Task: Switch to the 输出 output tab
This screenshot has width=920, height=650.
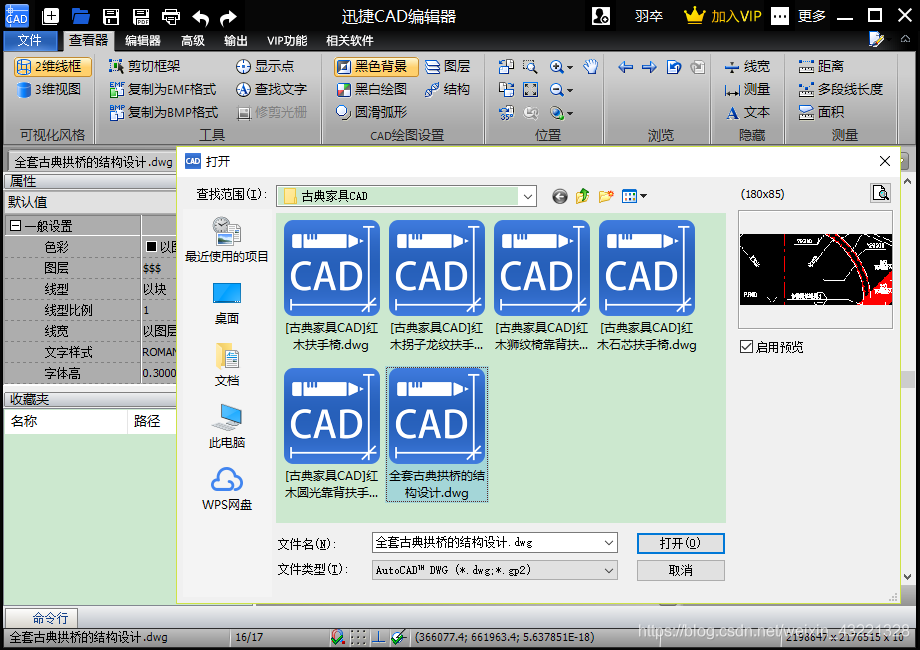Action: pos(235,40)
